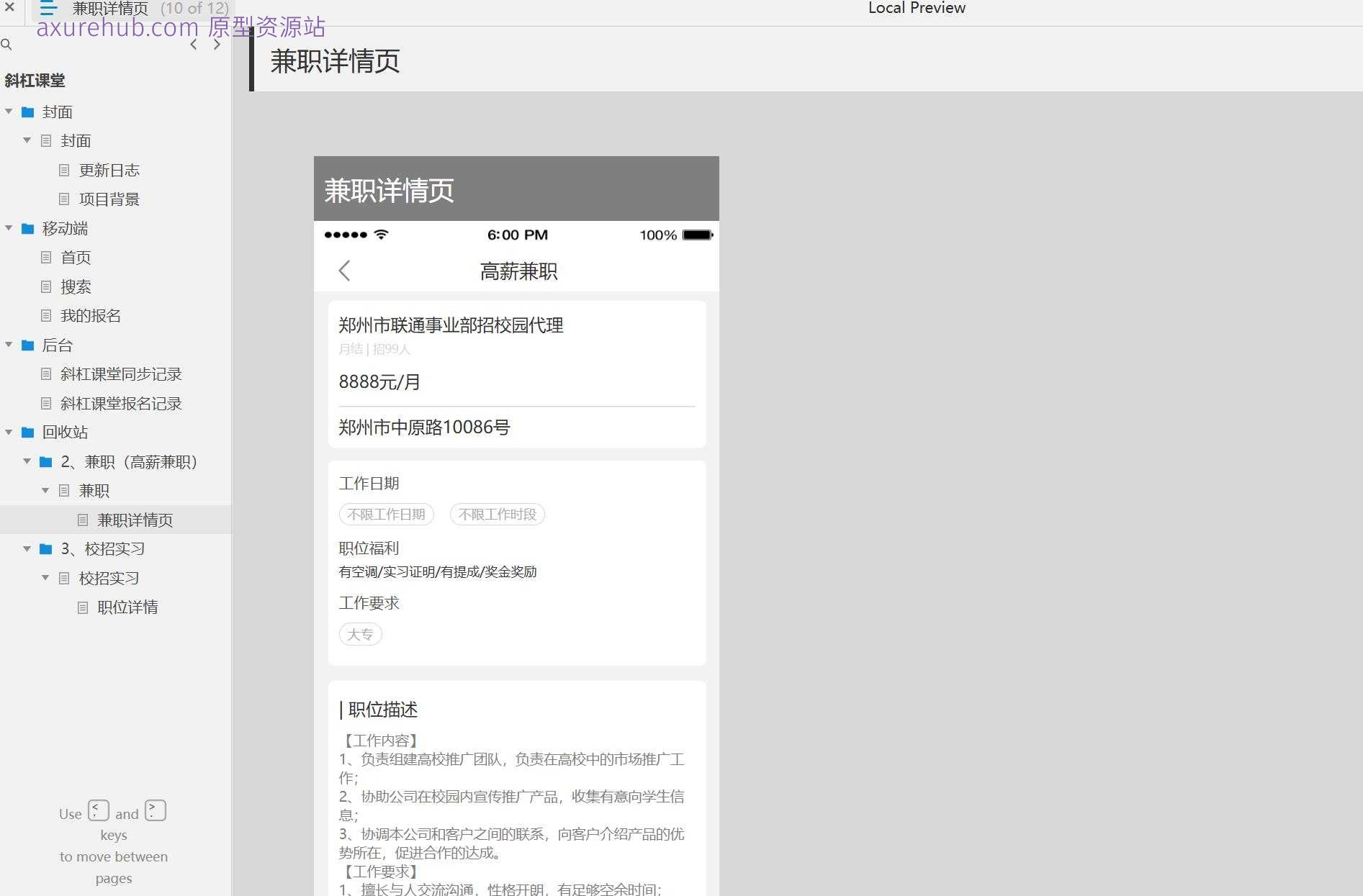Open the sidebar search
The width and height of the screenshot is (1363, 896).
(x=7, y=45)
